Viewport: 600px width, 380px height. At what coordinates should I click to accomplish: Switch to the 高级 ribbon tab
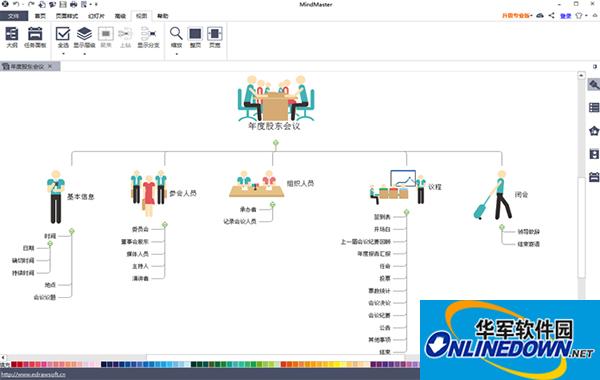click(x=120, y=16)
